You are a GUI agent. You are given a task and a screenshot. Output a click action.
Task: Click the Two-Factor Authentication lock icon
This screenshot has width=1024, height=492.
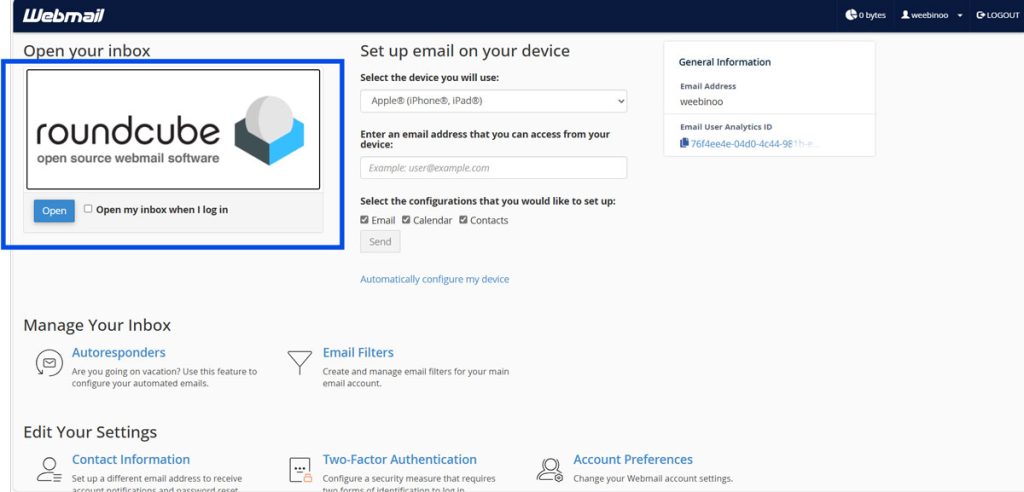click(299, 469)
